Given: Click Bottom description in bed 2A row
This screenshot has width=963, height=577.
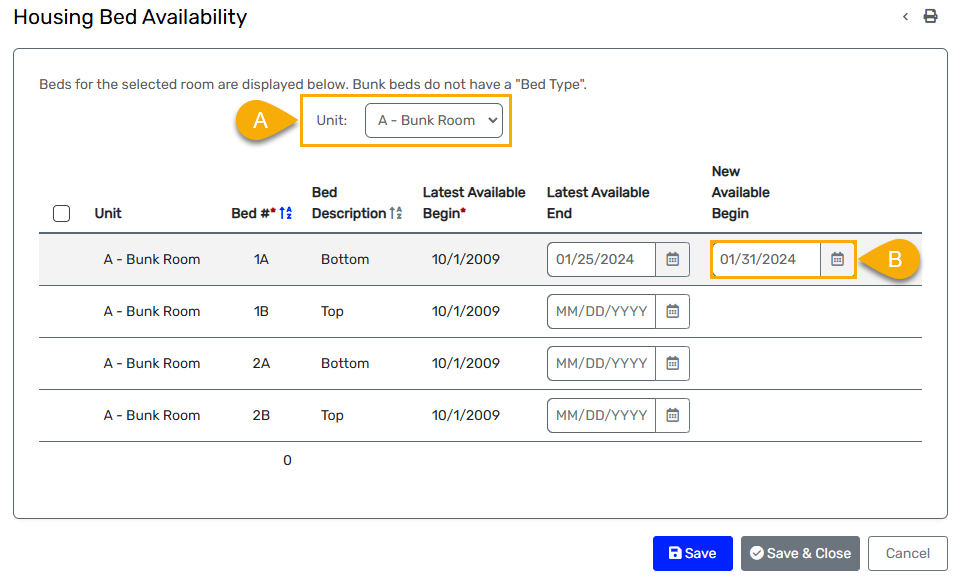Looking at the screenshot, I should click(x=345, y=363).
